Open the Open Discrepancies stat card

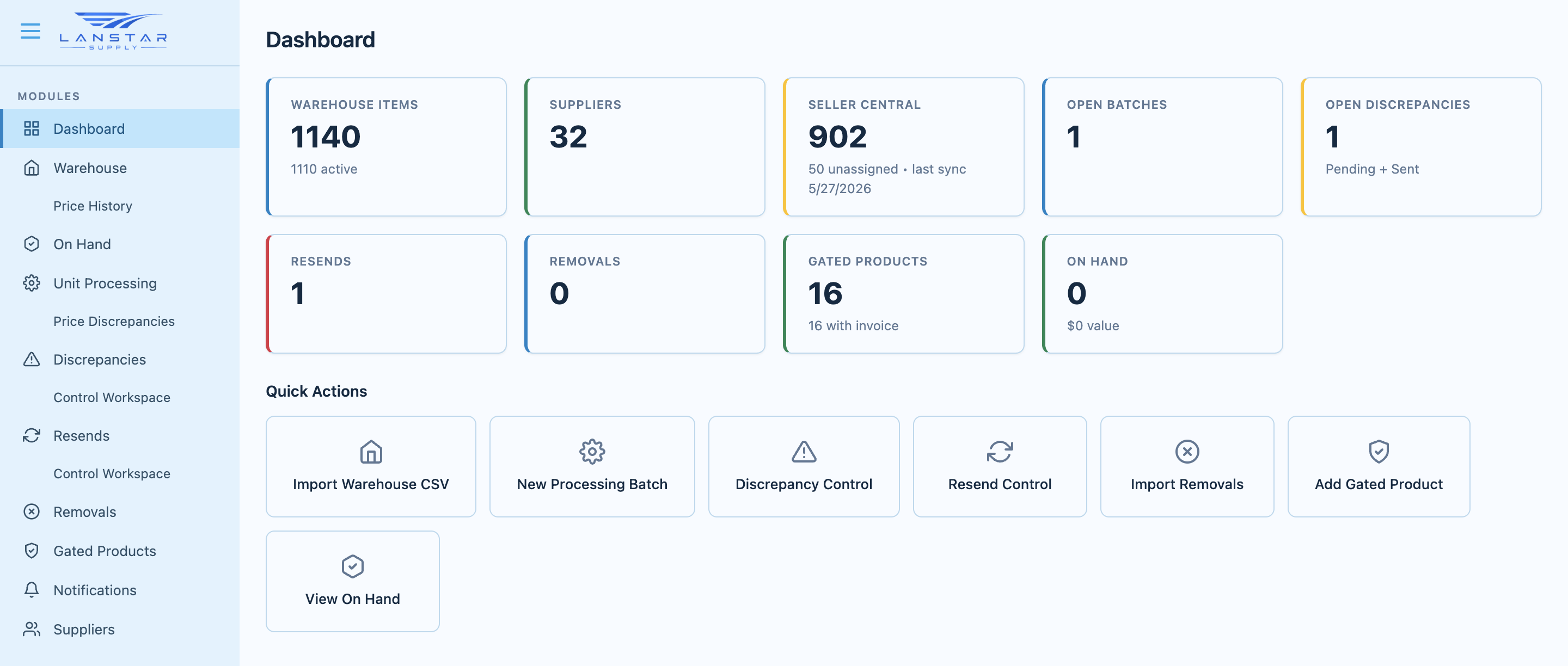pos(1420,146)
